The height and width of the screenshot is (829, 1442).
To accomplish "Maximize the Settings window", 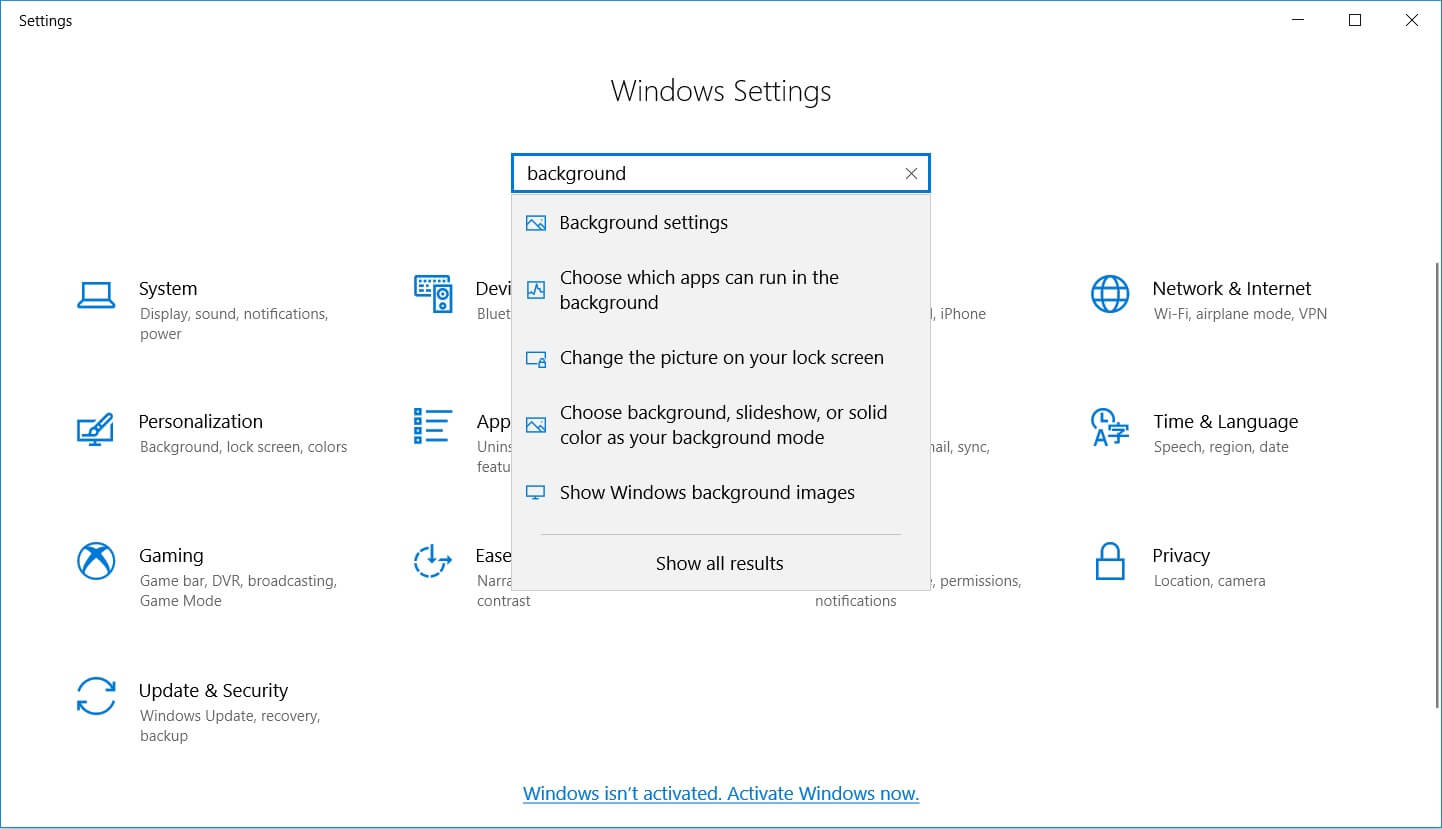I will [x=1355, y=21].
